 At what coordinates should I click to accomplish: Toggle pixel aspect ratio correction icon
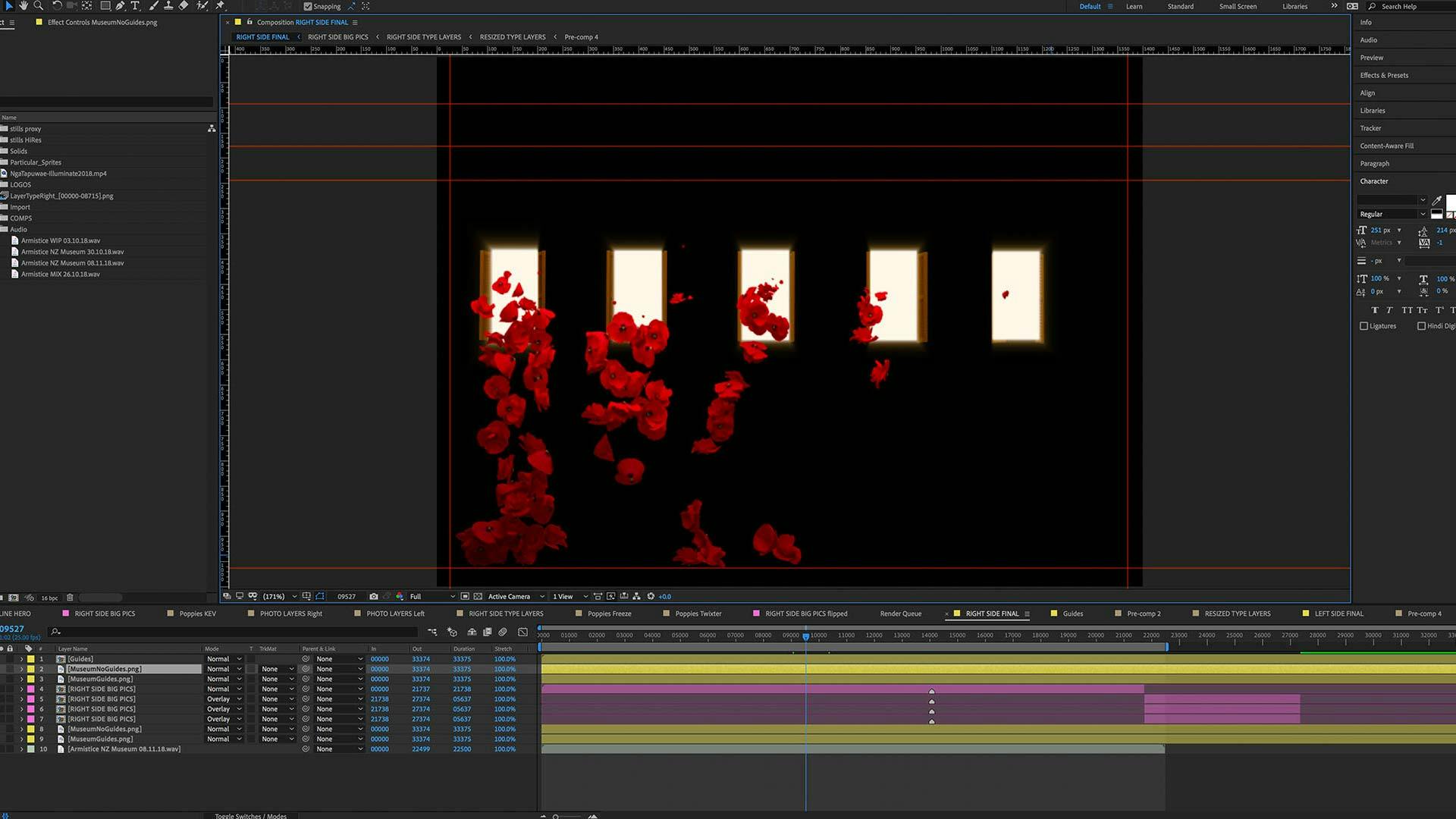pyautogui.click(x=598, y=597)
